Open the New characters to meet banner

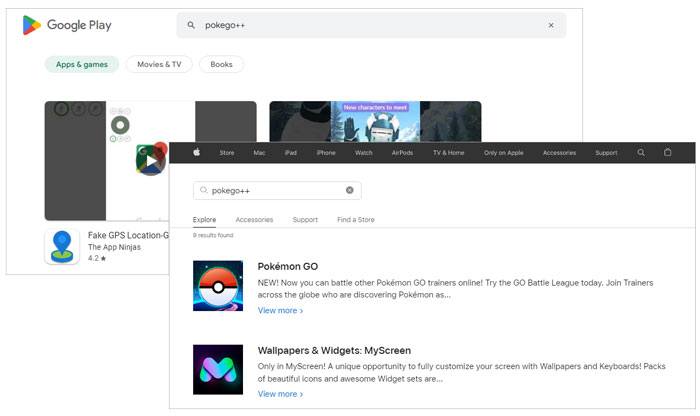coord(375,121)
